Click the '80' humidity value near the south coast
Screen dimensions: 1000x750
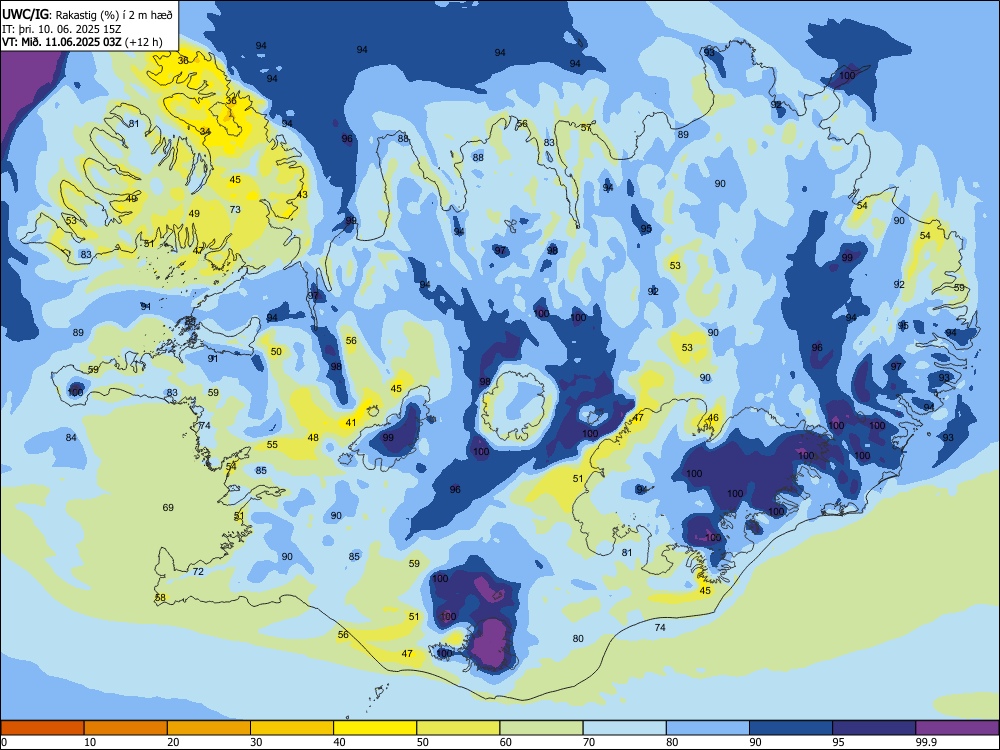[x=578, y=638]
